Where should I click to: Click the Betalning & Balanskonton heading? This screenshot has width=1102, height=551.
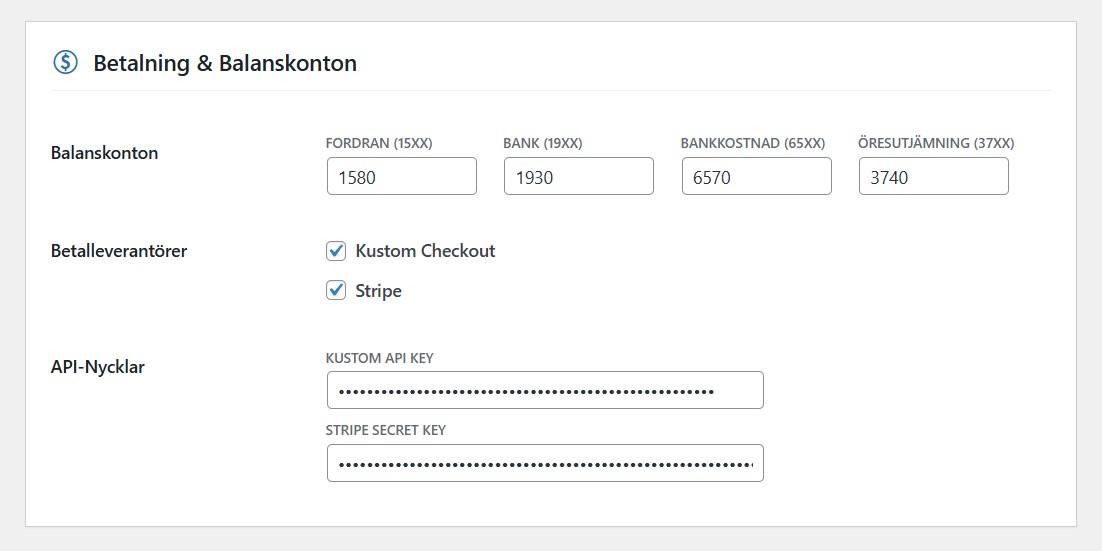coord(225,63)
